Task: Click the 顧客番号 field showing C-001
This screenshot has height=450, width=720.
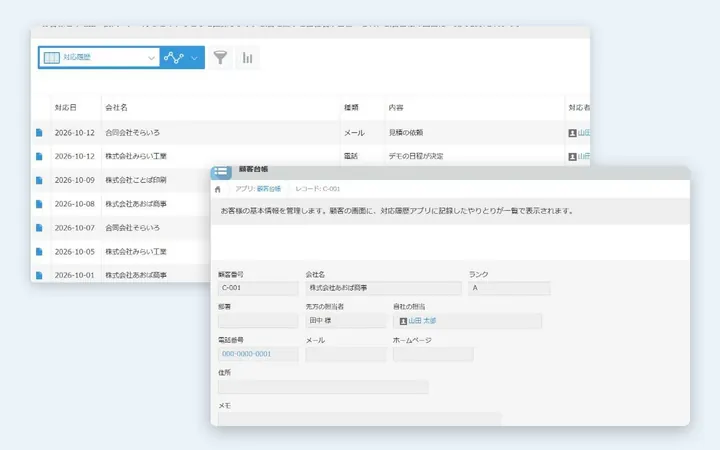Action: click(x=258, y=288)
